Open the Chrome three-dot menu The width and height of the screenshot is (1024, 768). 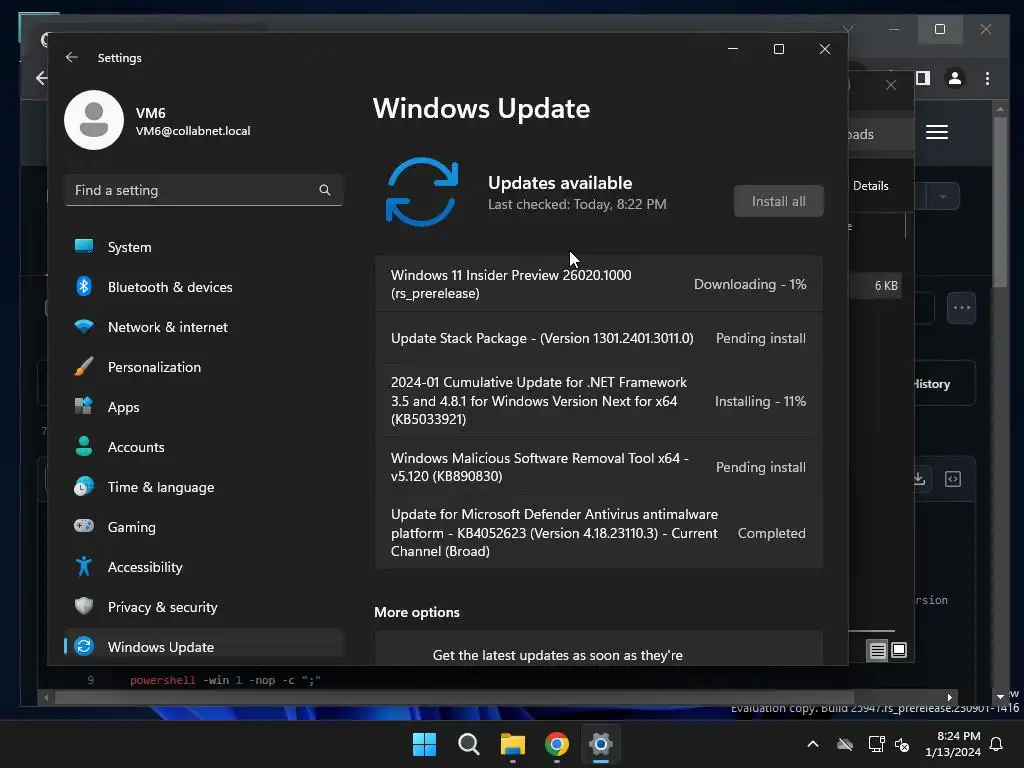click(x=987, y=78)
